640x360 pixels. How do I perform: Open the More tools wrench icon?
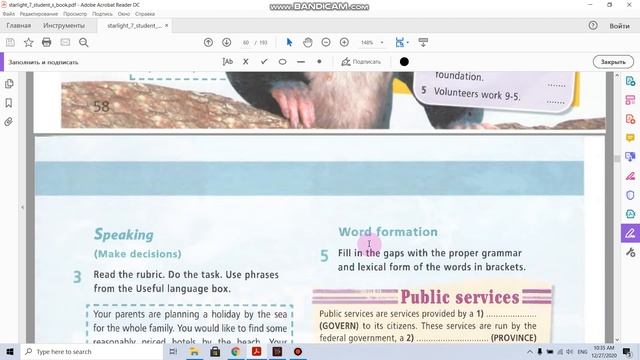tap(630, 252)
